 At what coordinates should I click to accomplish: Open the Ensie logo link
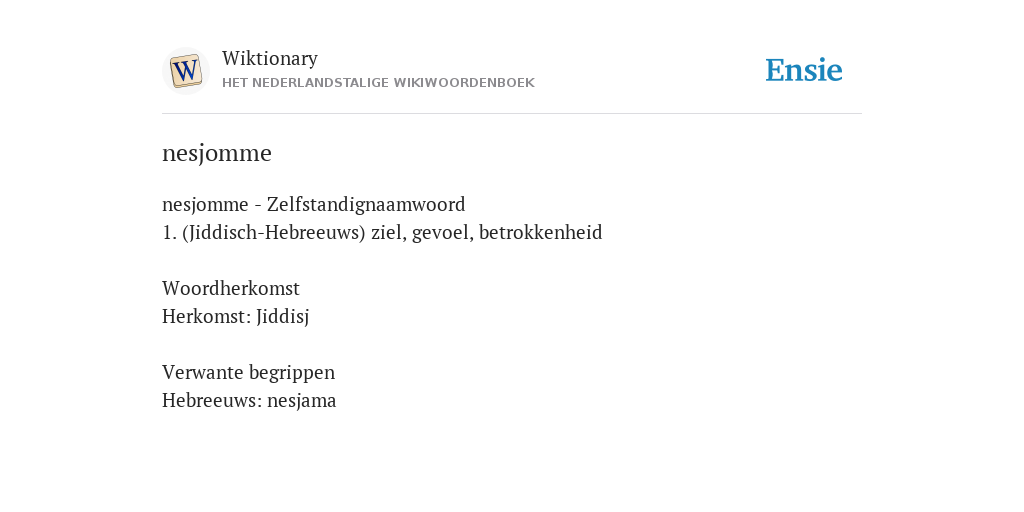(x=804, y=71)
